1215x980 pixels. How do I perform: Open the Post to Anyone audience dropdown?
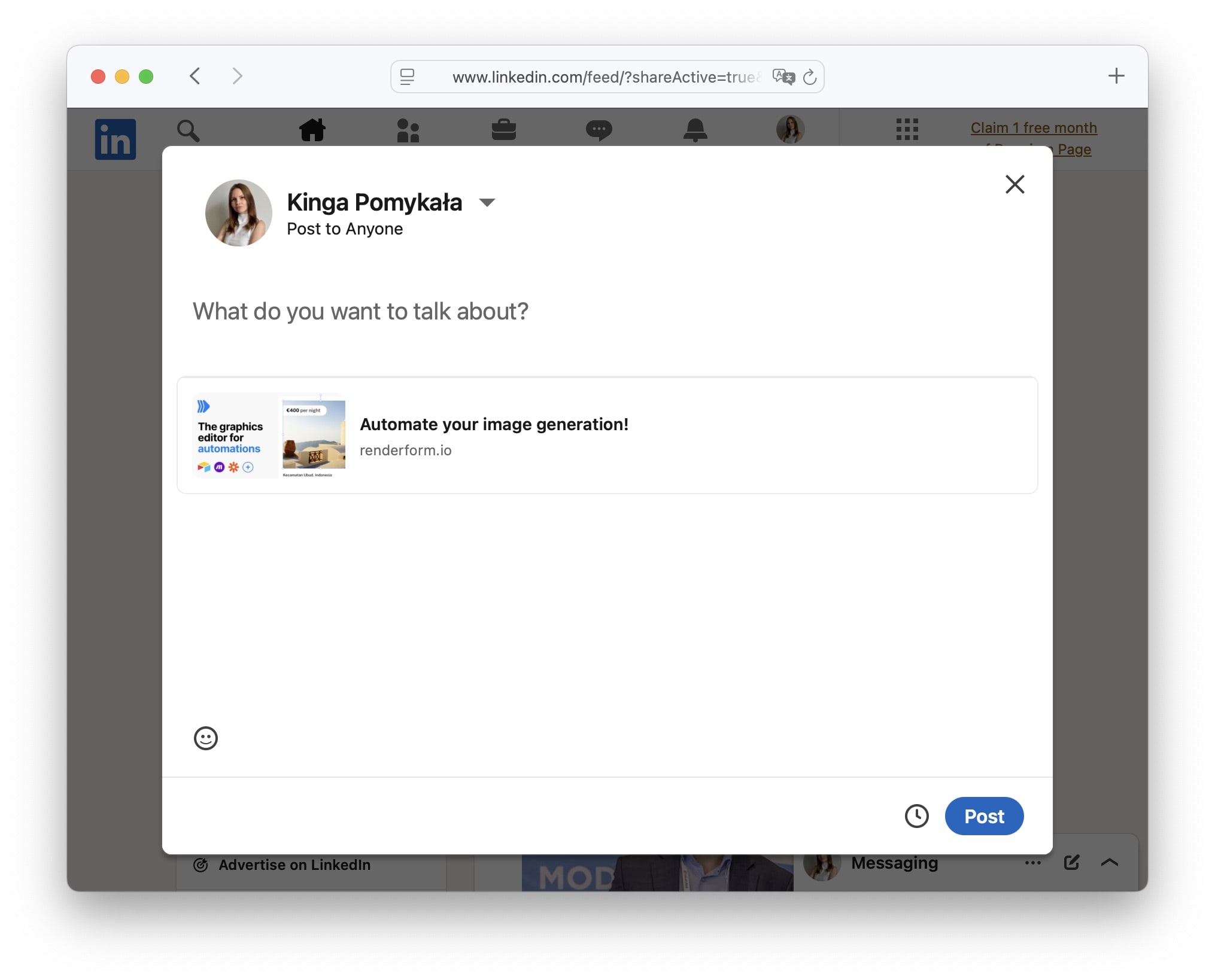(344, 229)
